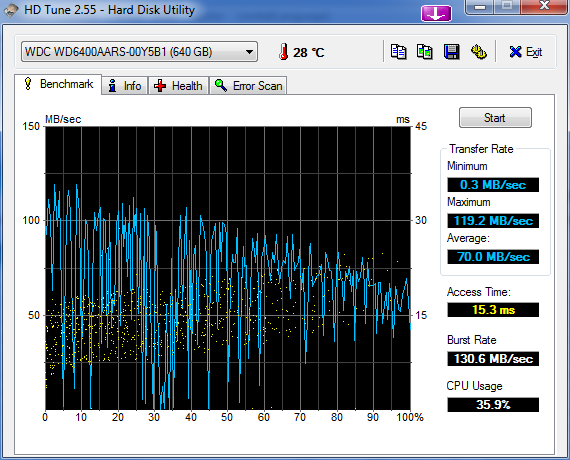Click the Burst Rate 130.6 MB/sec readout
Viewport: 570px width, 460px height.
(x=493, y=359)
